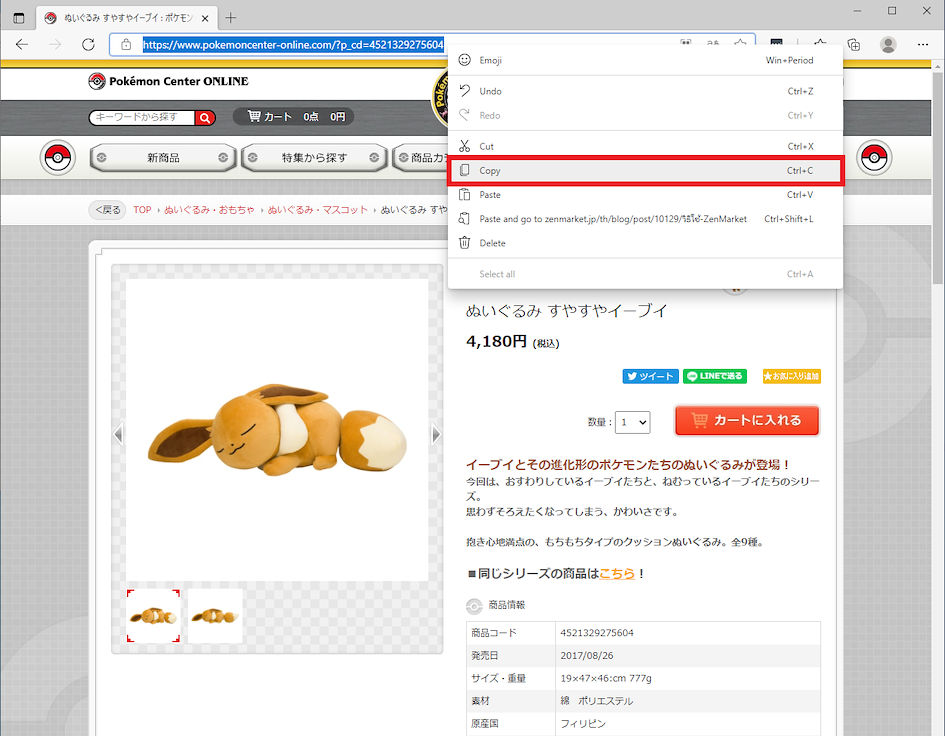Select the Eevee thumbnail with red corner marks
The width and height of the screenshot is (945, 736).
tap(153, 616)
